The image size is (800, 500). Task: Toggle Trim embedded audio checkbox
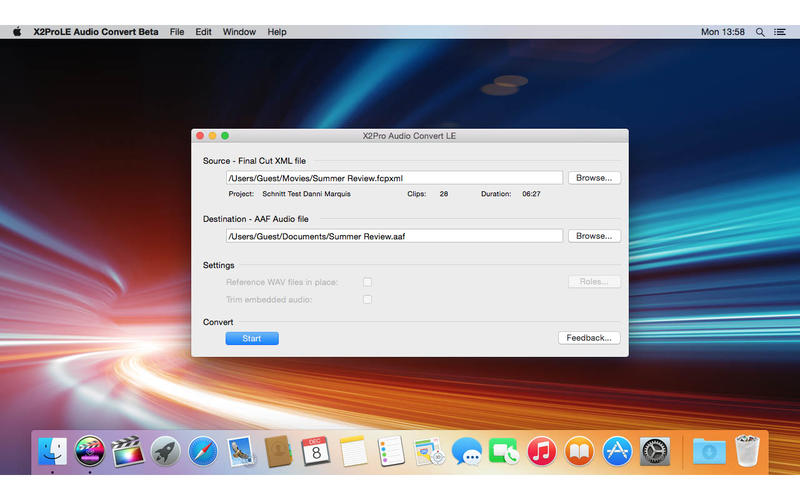point(367,299)
